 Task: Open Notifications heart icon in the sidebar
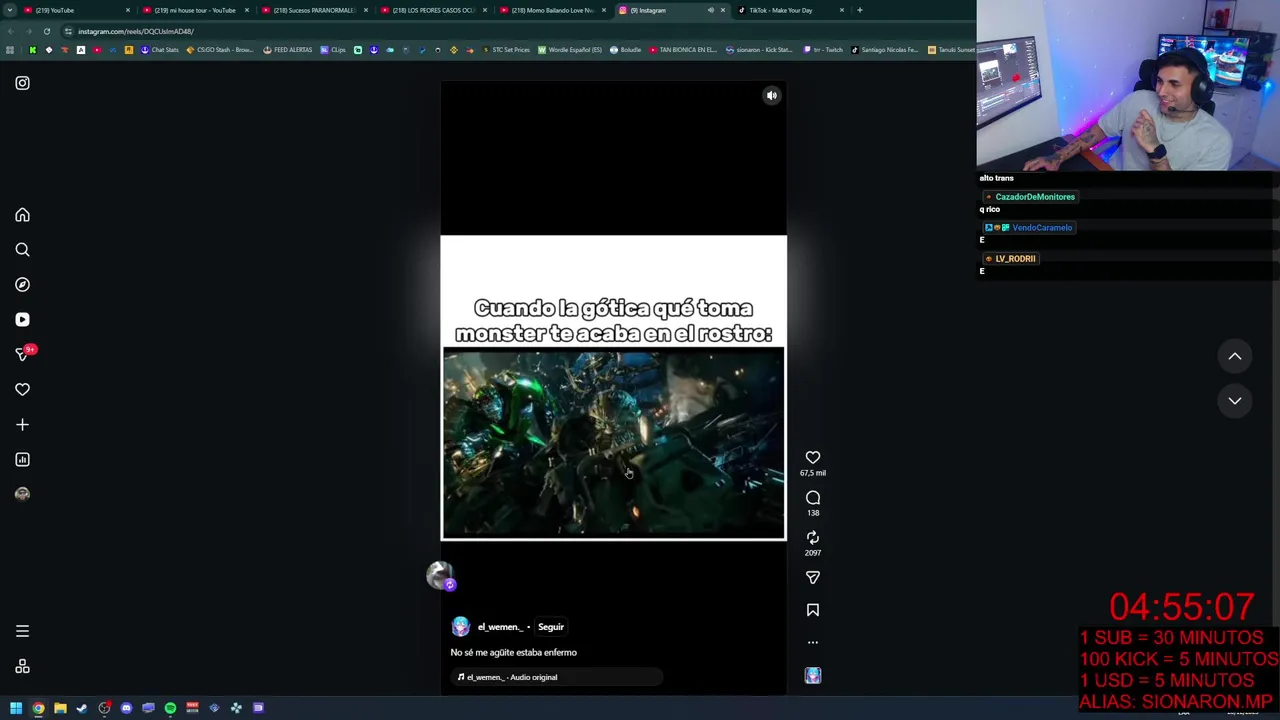[x=22, y=390]
